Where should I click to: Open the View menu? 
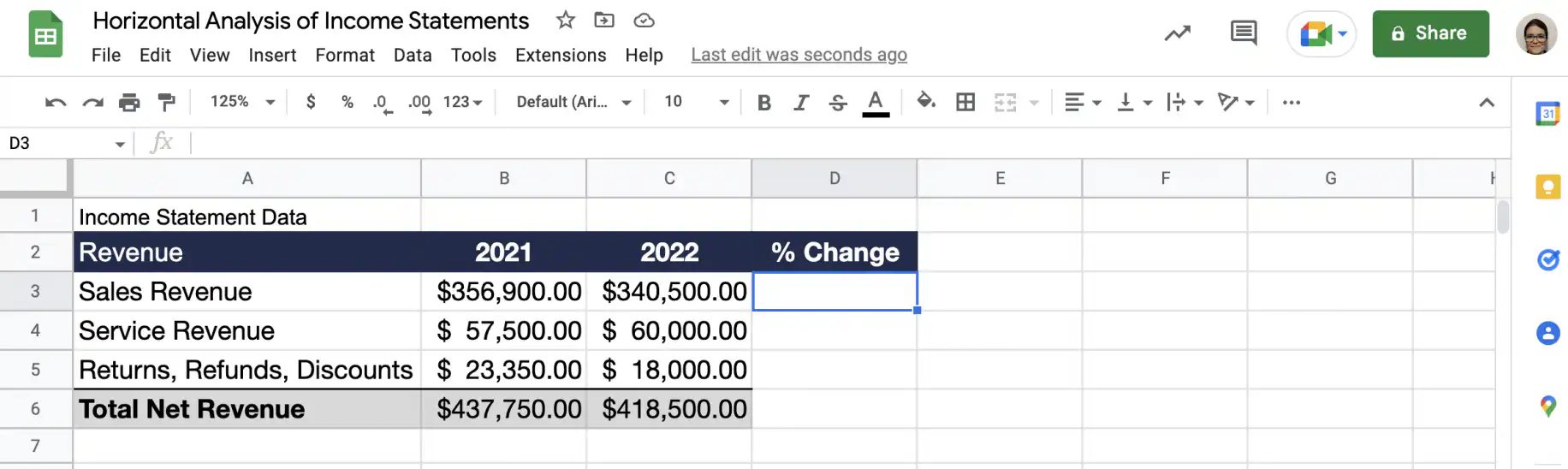[210, 56]
